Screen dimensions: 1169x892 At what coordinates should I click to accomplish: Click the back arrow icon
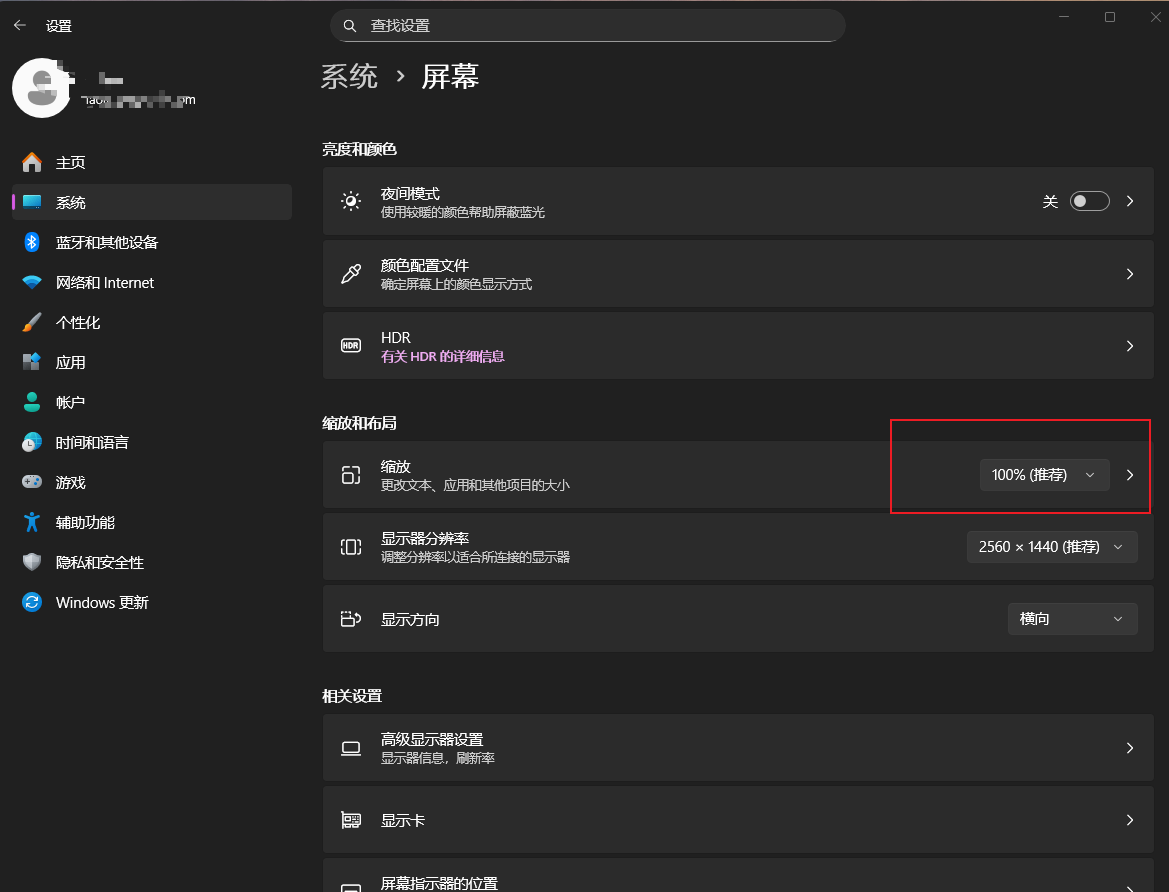[20, 25]
